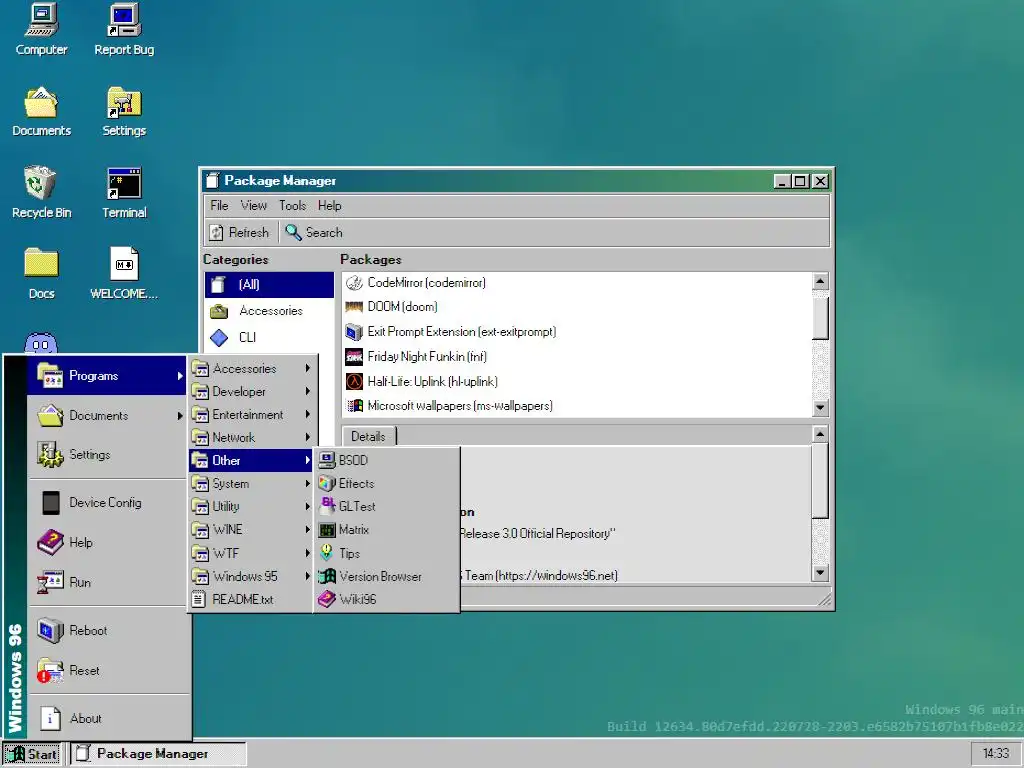The image size is (1024, 768).
Task: Launch GLTest from Other submenu
Action: coord(387,506)
